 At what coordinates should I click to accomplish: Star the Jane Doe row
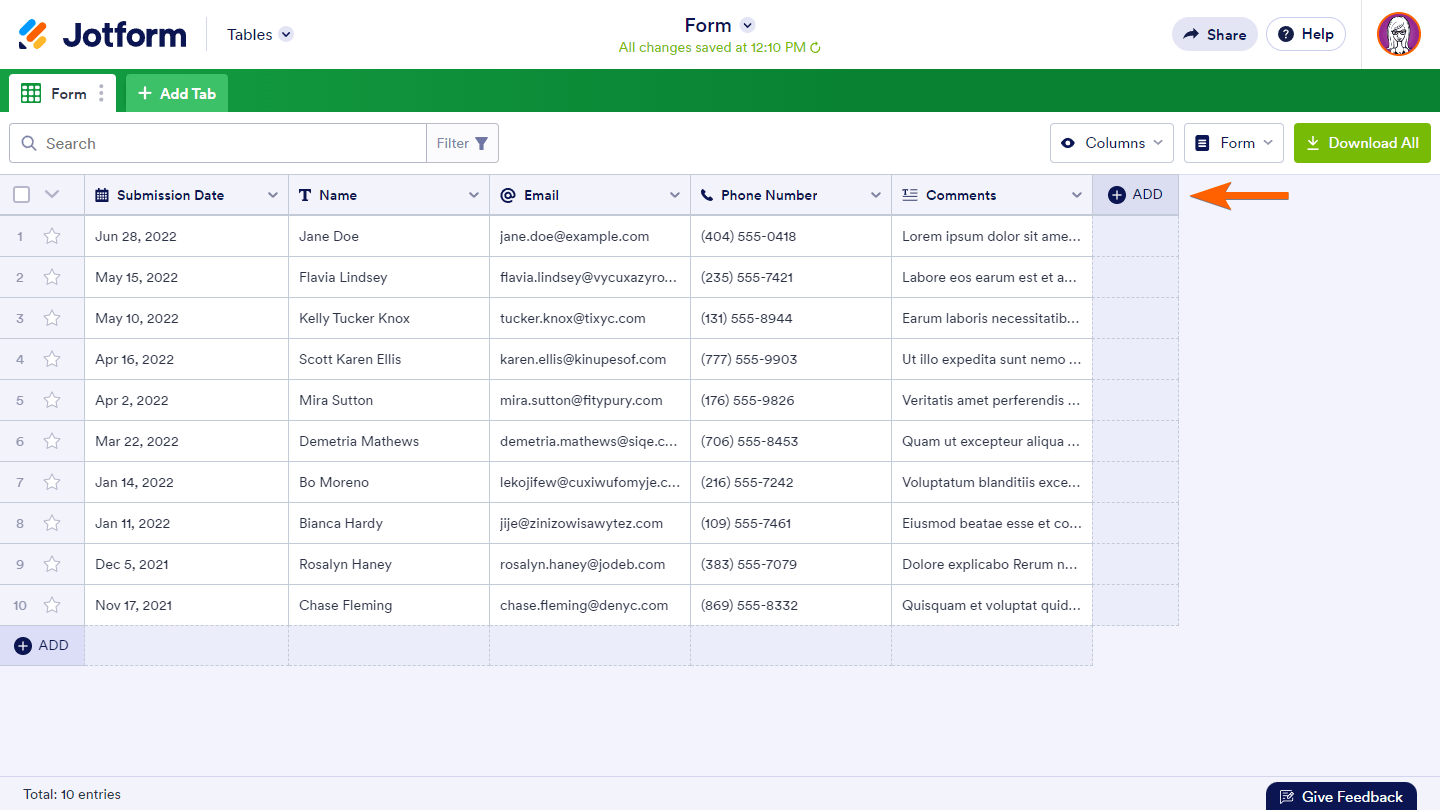(x=52, y=235)
